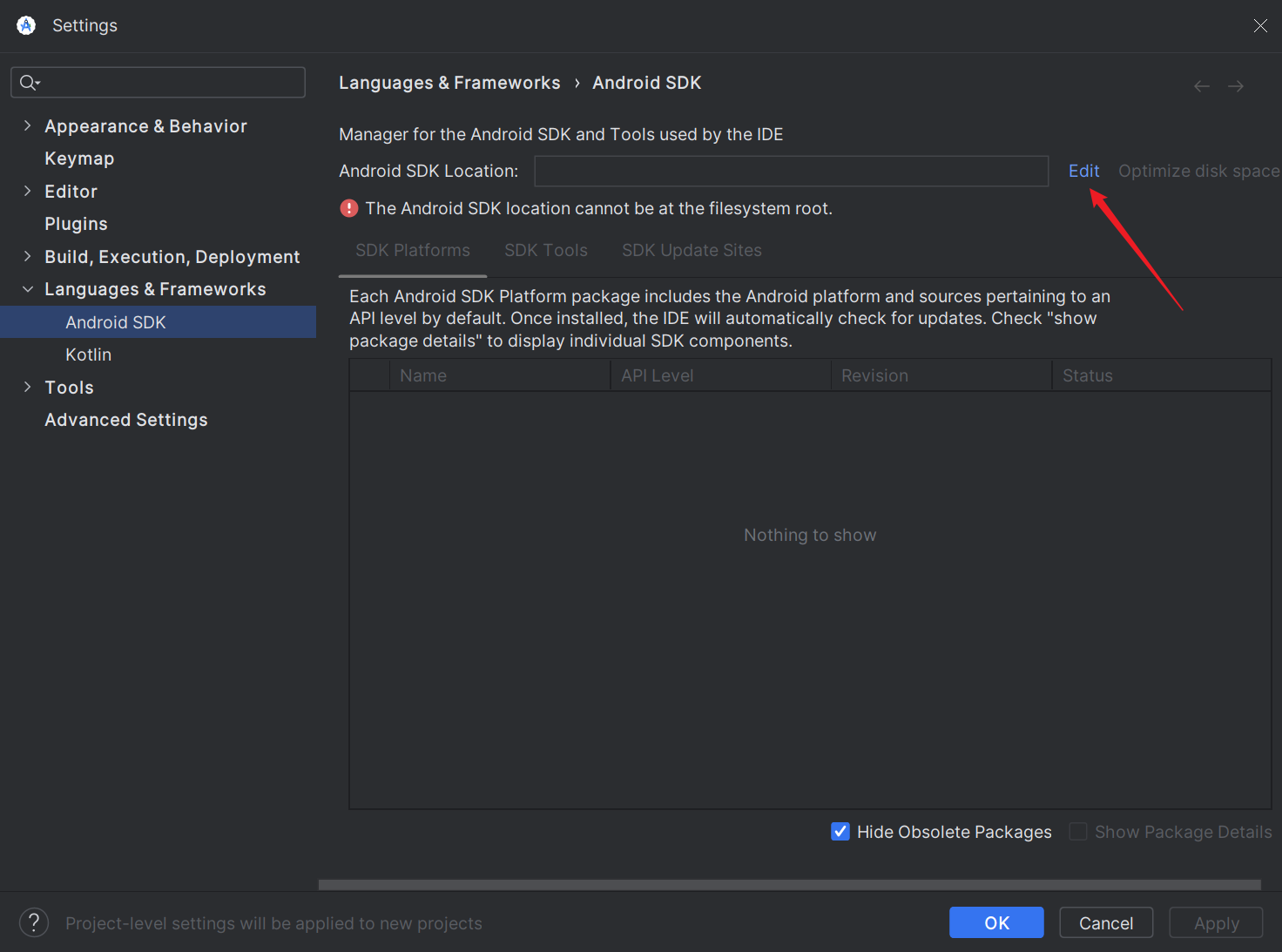Expand Build, Execution, Deployment section
The height and width of the screenshot is (952, 1282).
point(27,256)
